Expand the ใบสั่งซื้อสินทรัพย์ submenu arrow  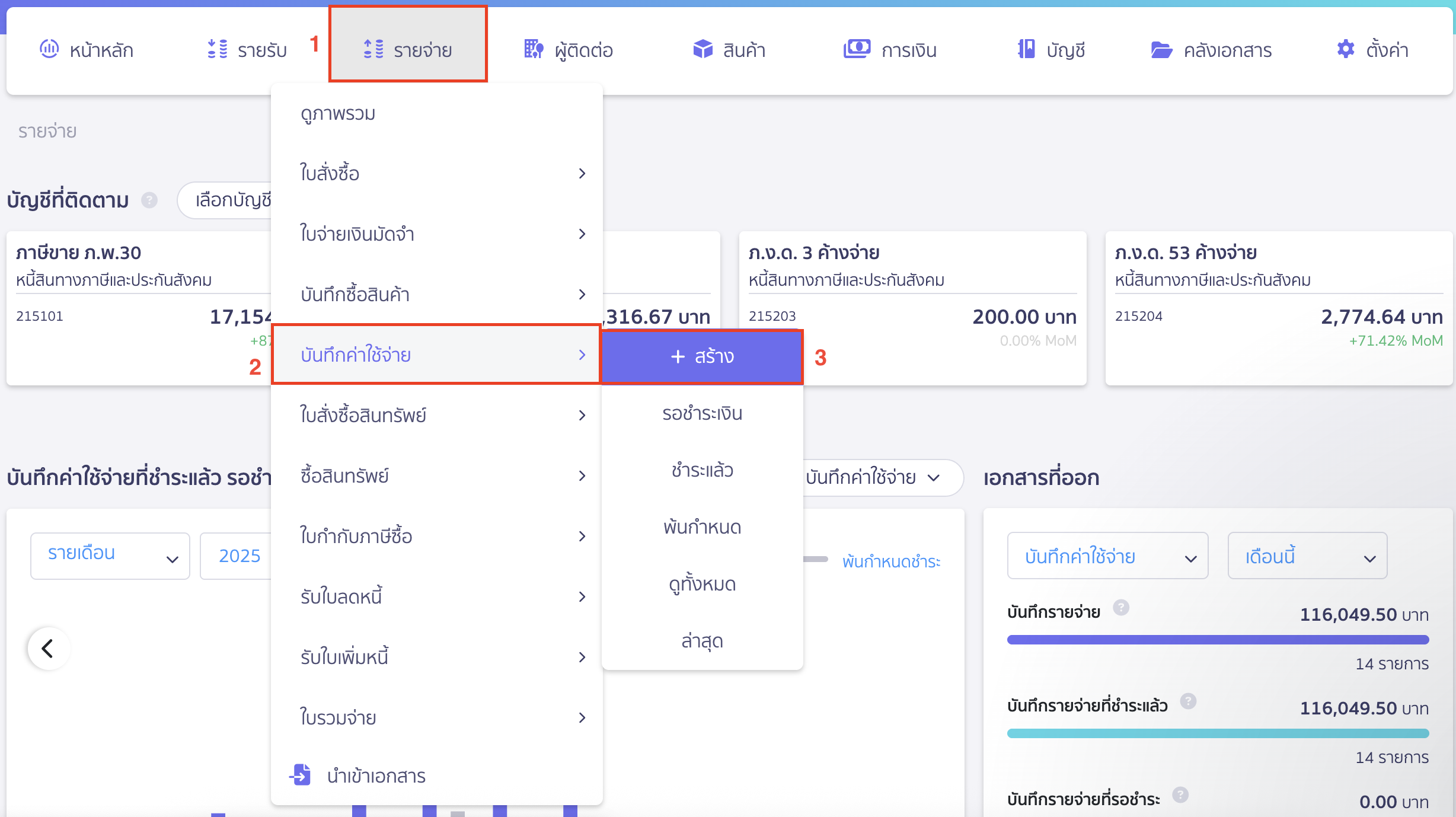point(582,415)
